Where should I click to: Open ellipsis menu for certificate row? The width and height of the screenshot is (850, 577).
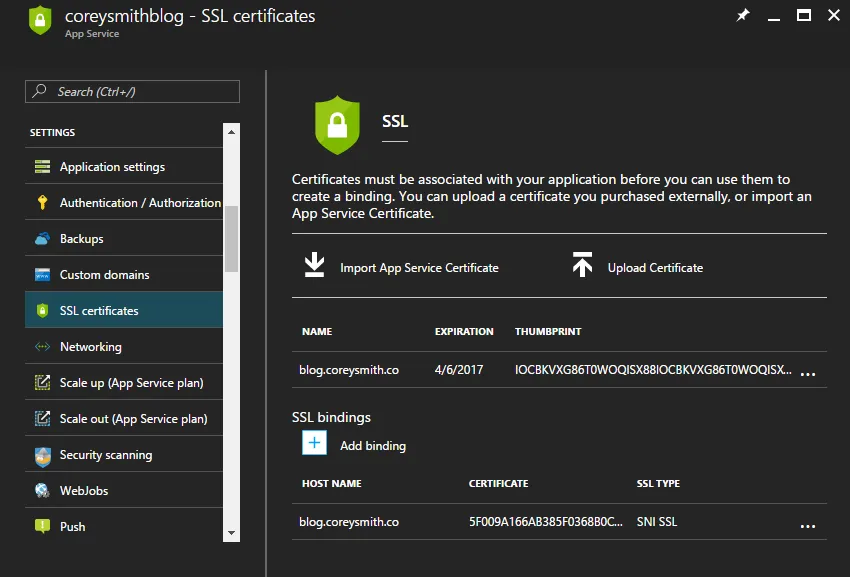tap(808, 374)
